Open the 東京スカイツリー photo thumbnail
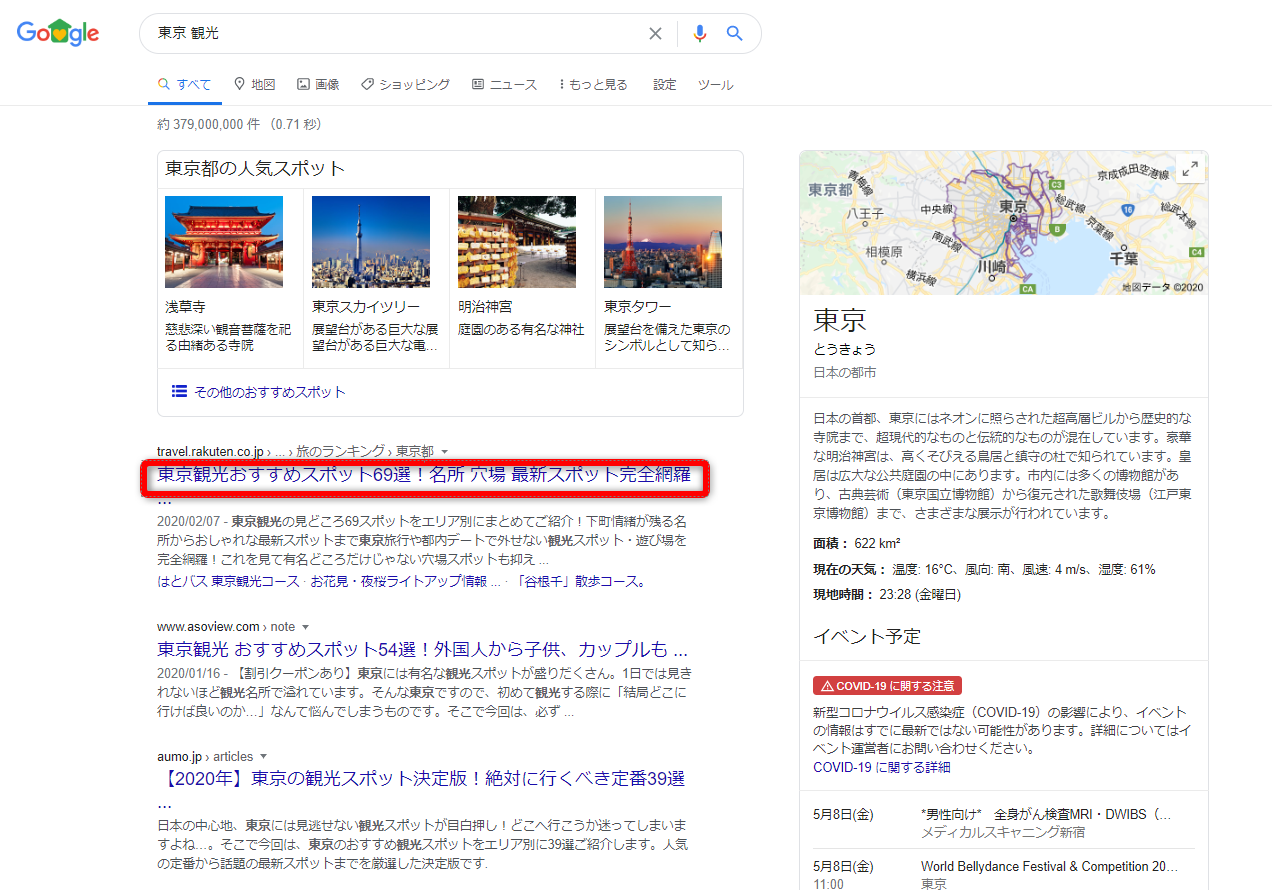 [371, 242]
